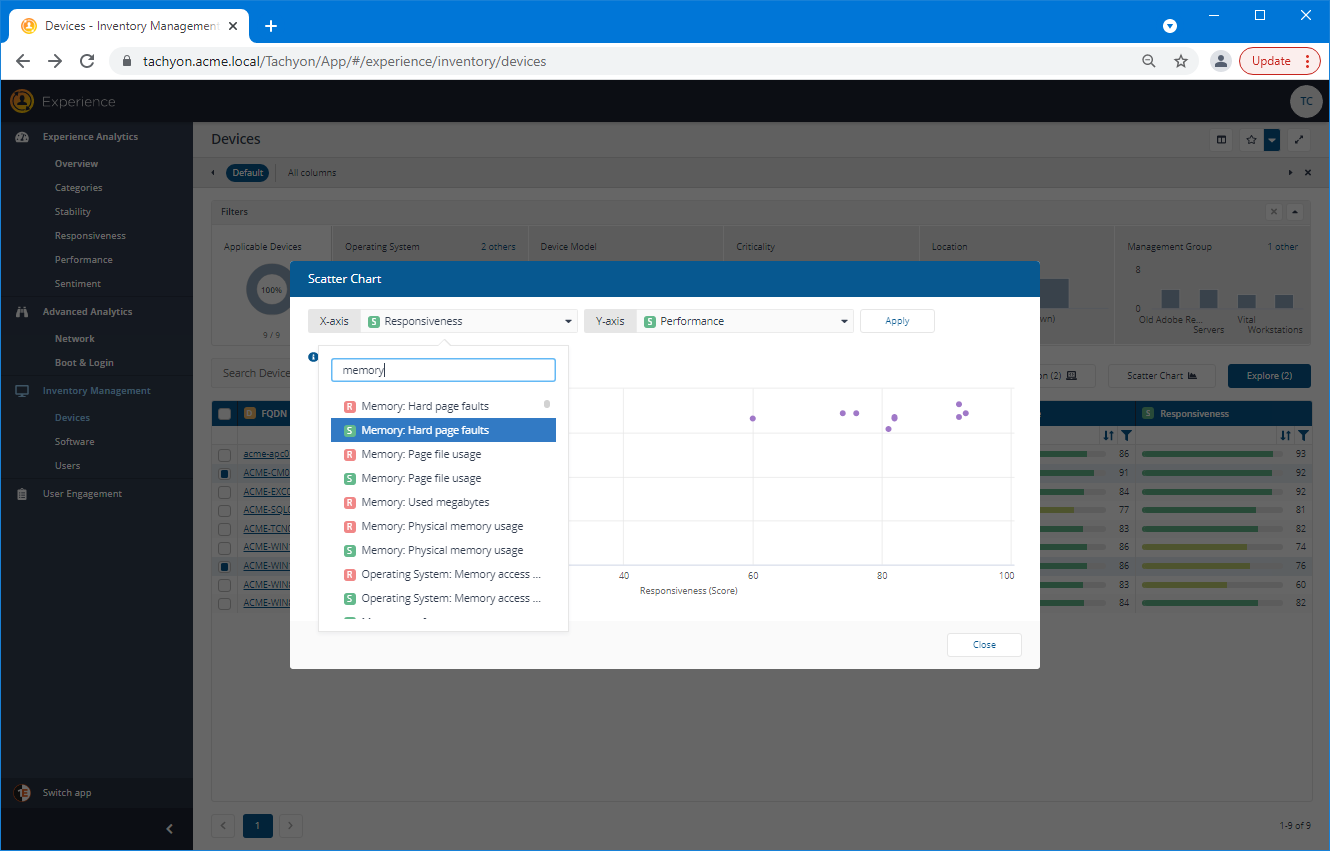Click the User Engagement clipboard icon
Image resolution: width=1330 pixels, height=851 pixels.
pyautogui.click(x=22, y=494)
